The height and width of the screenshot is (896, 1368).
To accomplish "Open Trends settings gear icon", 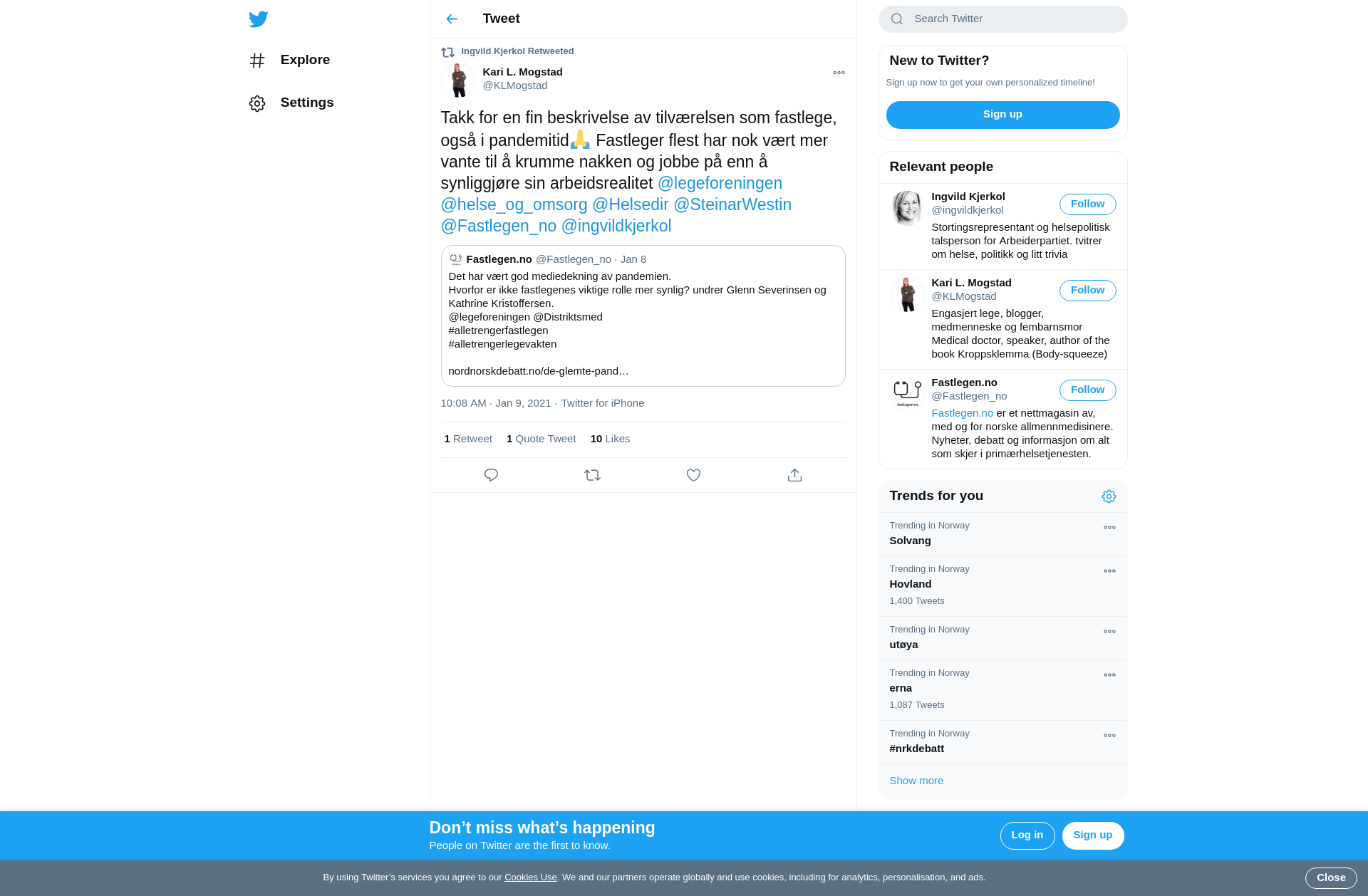I will click(1109, 496).
